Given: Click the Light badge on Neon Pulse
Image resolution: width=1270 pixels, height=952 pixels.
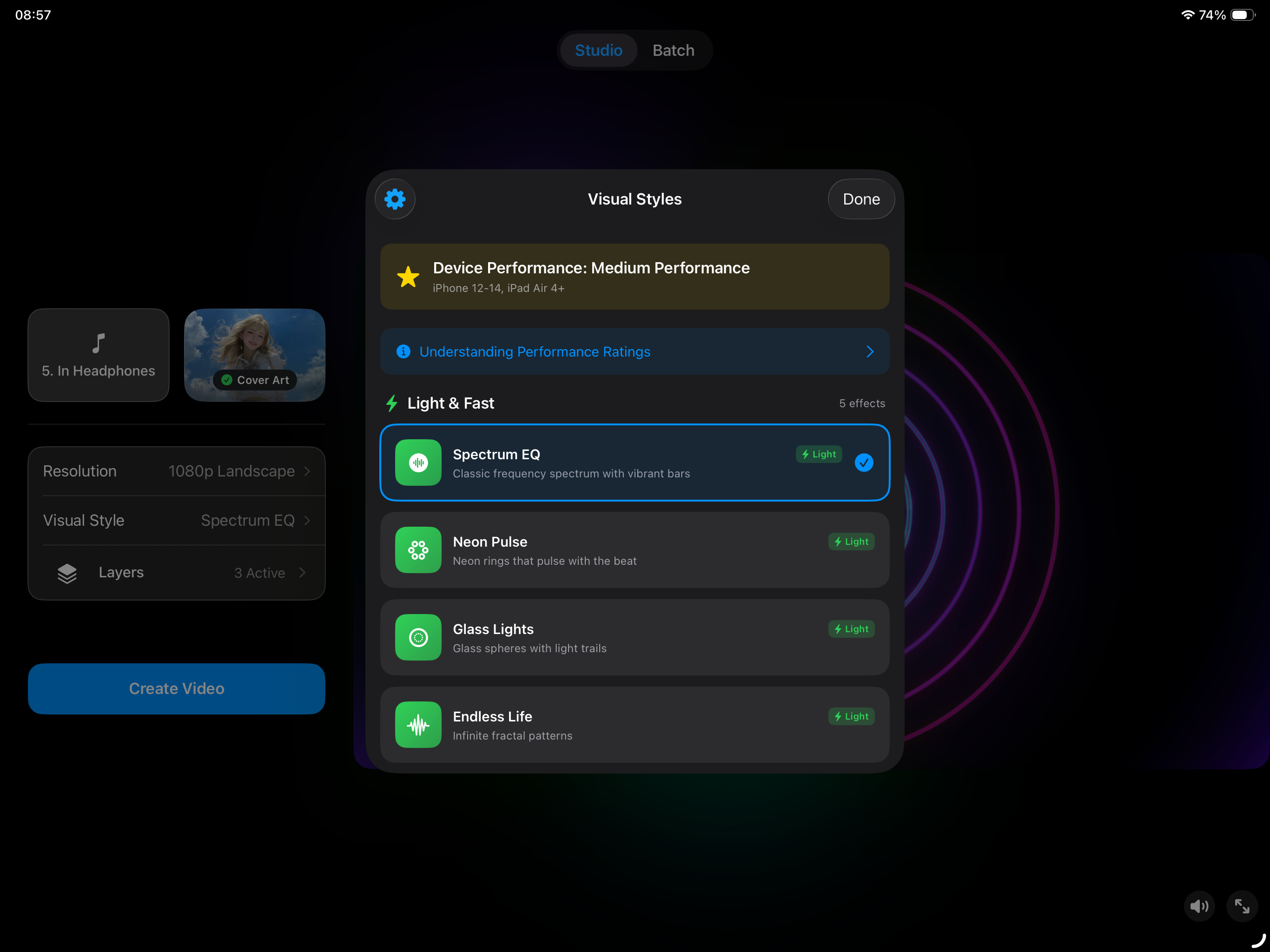Looking at the screenshot, I should pos(851,542).
